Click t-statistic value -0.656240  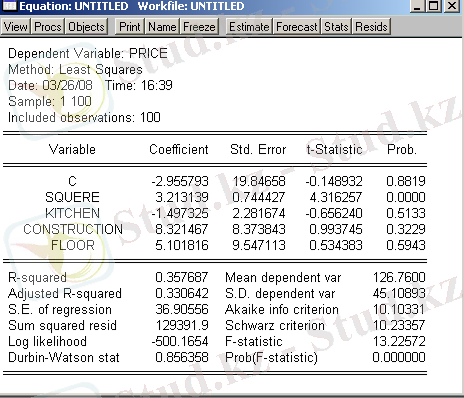(334, 213)
